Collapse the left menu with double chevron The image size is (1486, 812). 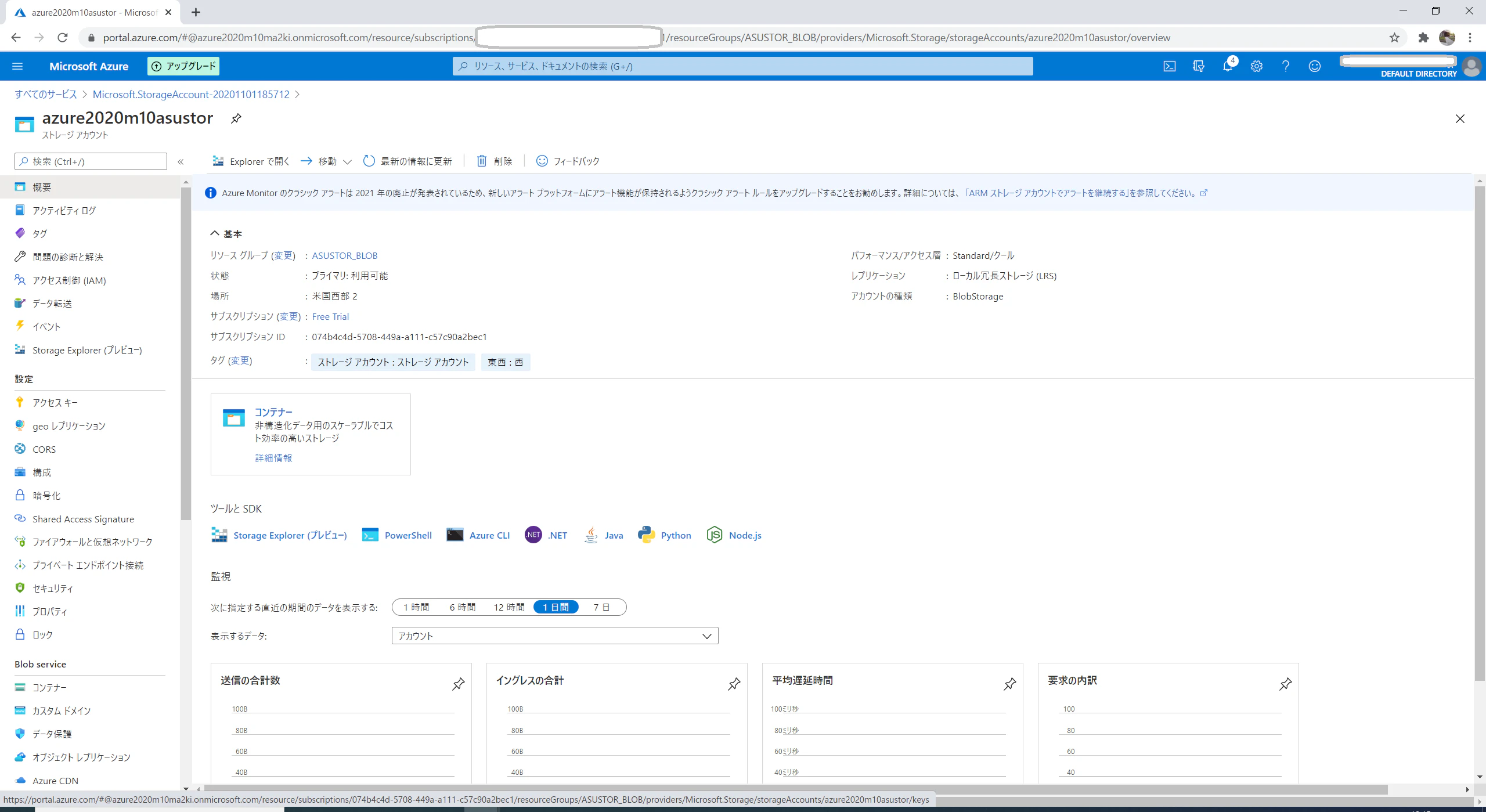181,162
